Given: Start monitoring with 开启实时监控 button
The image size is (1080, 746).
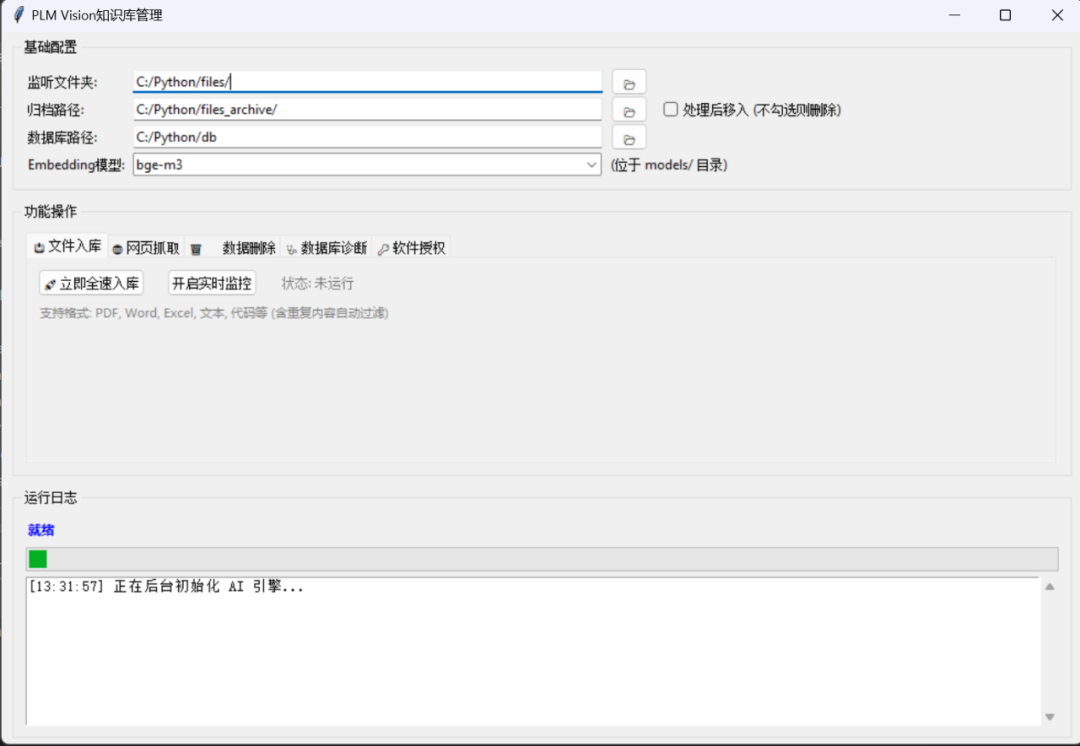Looking at the screenshot, I should [x=212, y=284].
